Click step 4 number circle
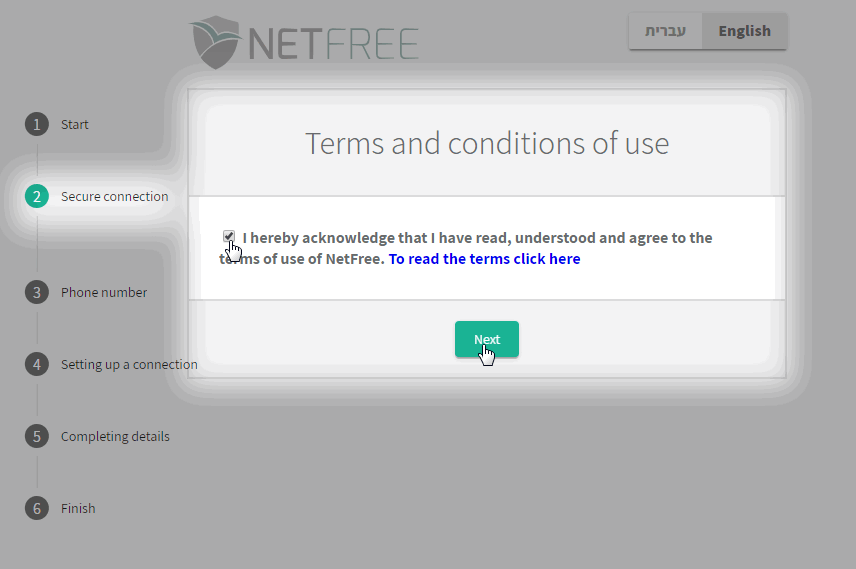The height and width of the screenshot is (569, 856). [37, 364]
